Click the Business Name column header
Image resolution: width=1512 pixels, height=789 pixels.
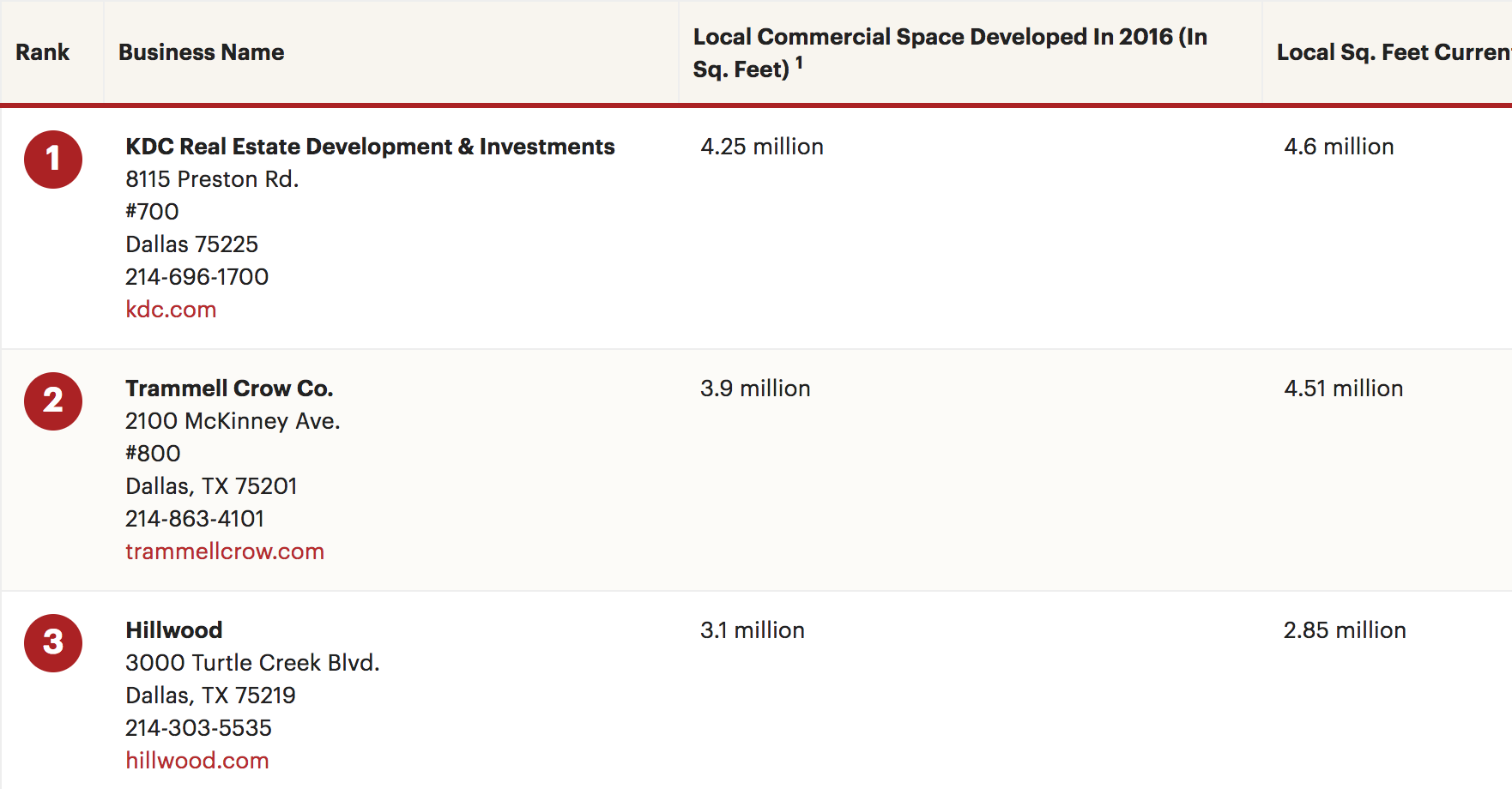[202, 52]
